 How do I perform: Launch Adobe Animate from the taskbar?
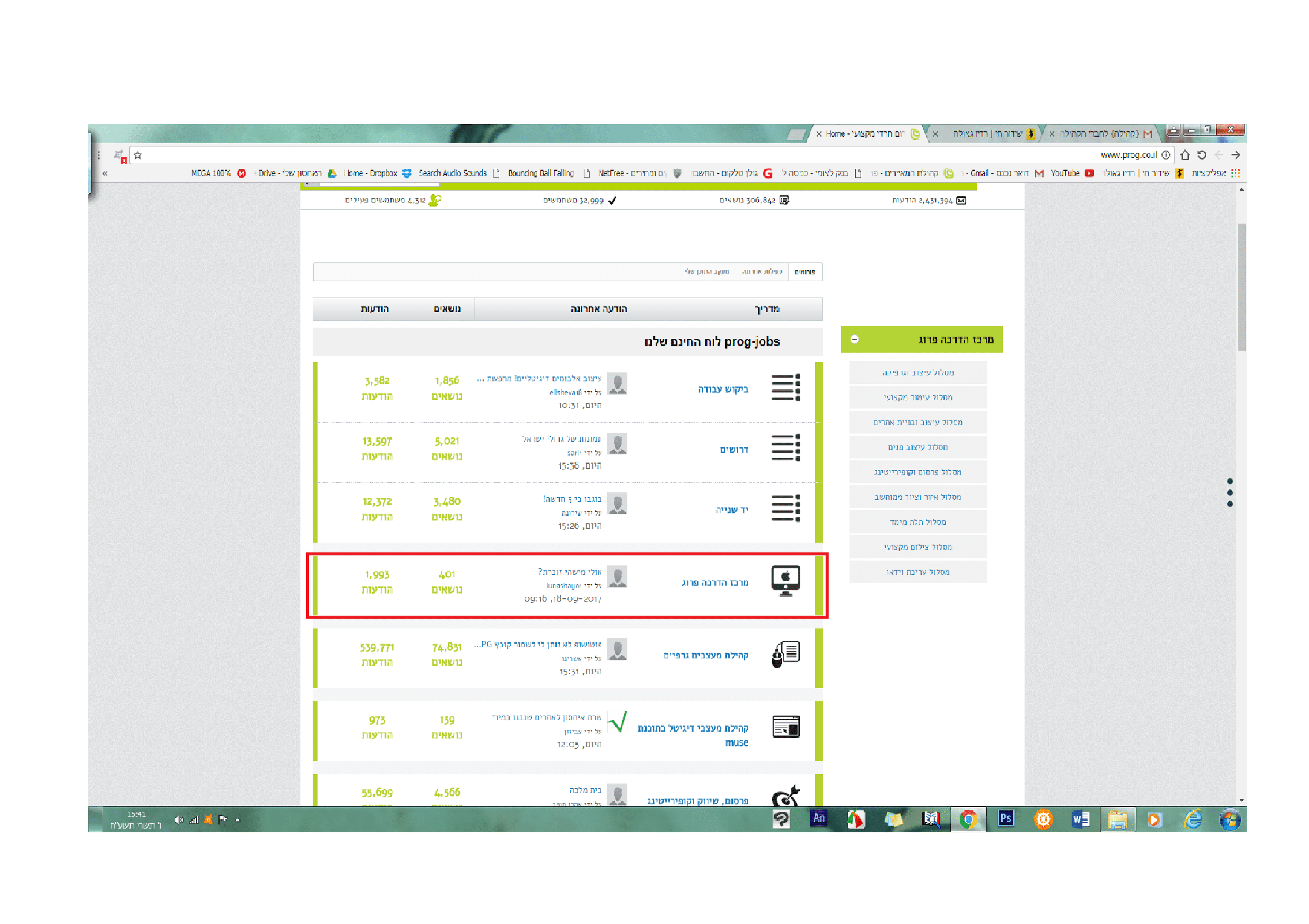[819, 818]
